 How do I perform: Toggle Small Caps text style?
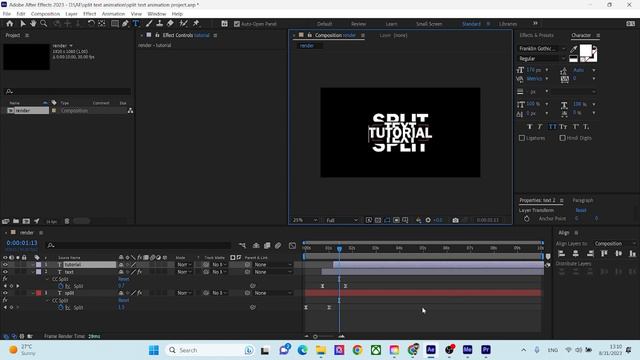pyautogui.click(x=563, y=127)
